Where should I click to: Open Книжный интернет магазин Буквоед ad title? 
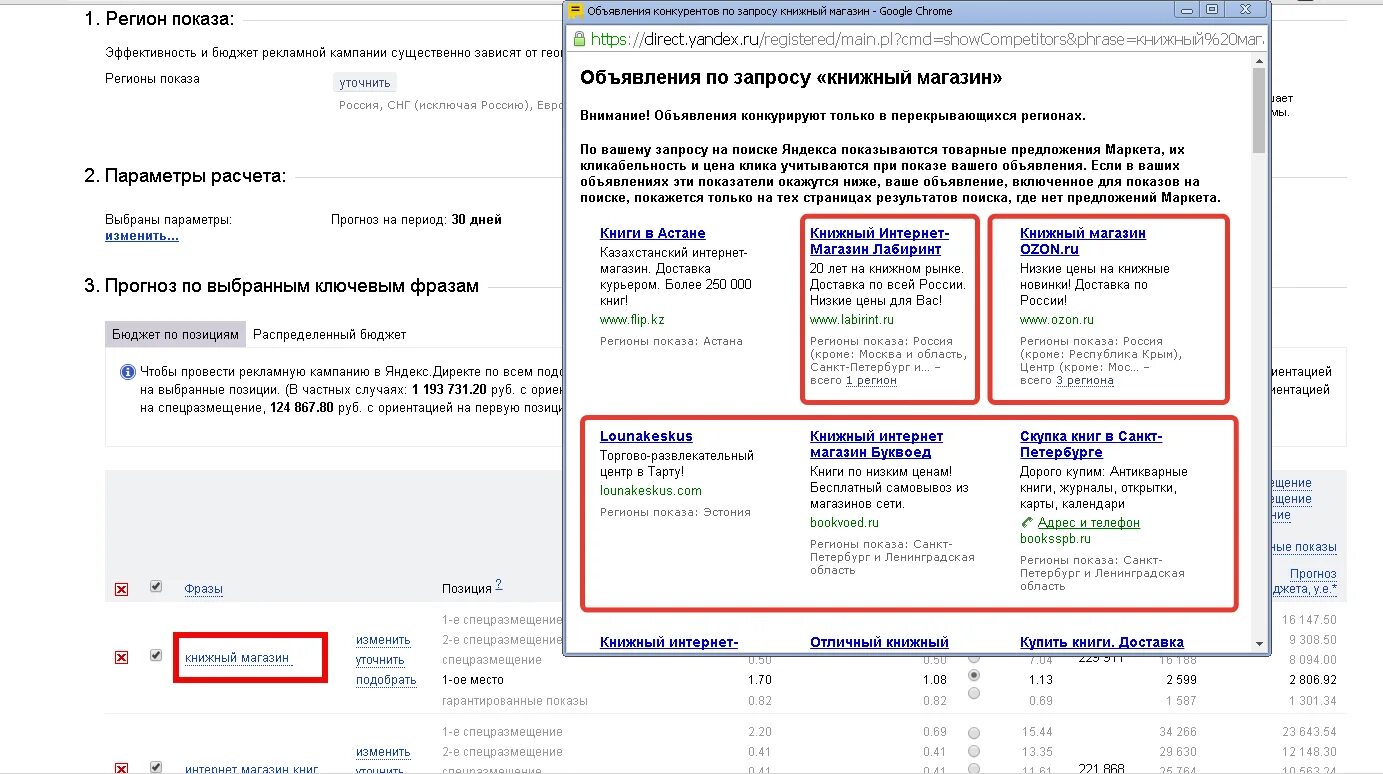pyautogui.click(x=876, y=444)
